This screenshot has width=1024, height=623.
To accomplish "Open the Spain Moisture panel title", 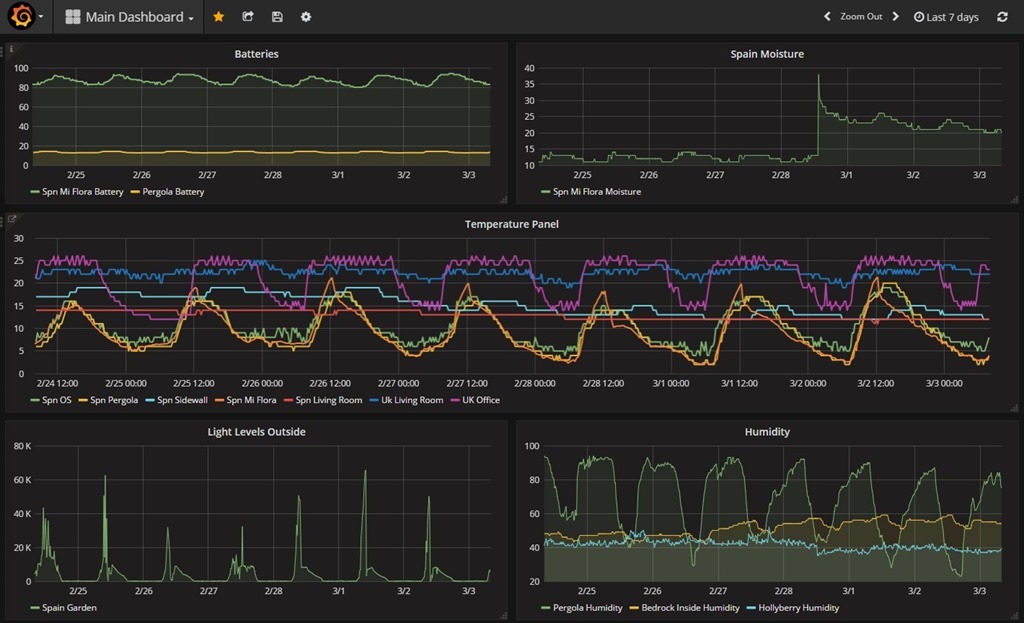I will [x=767, y=54].
